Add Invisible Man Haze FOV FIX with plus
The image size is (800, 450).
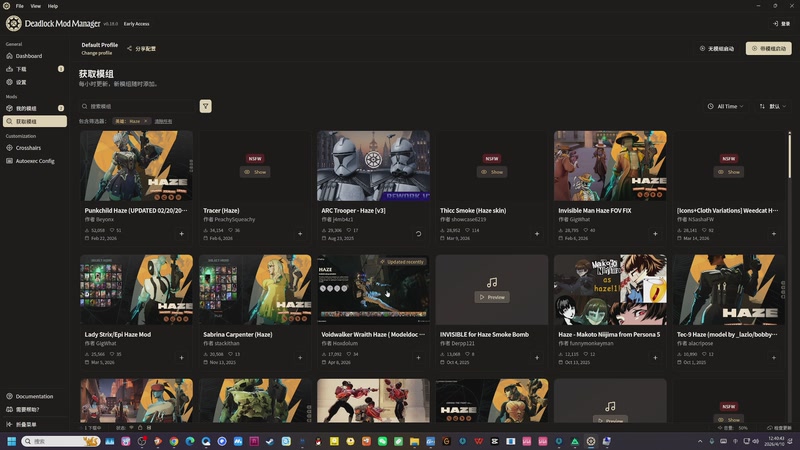[x=655, y=234]
